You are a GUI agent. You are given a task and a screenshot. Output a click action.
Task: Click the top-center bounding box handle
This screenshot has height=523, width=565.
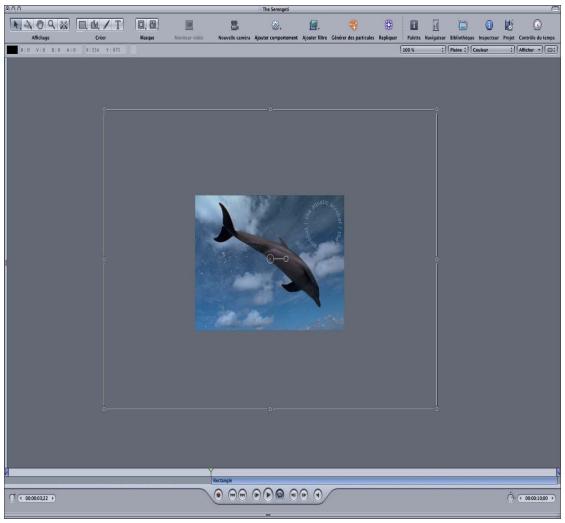point(270,109)
